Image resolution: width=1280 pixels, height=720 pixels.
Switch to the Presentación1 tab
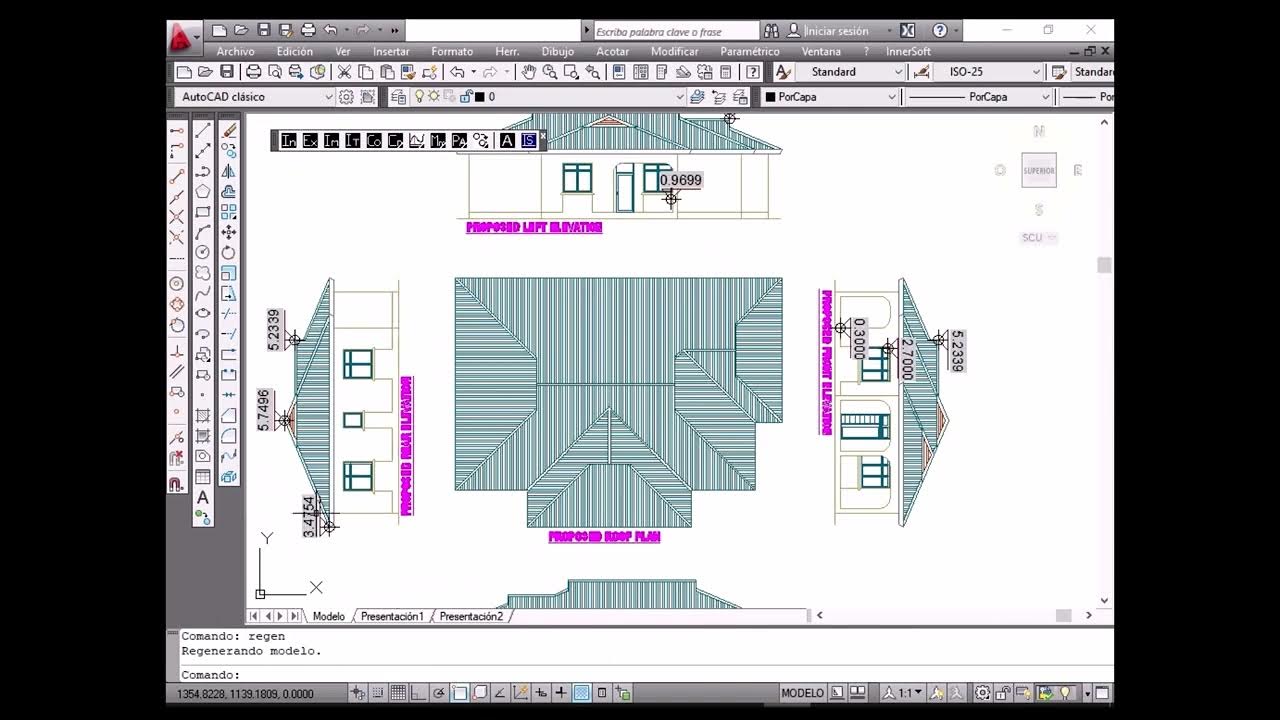coord(392,616)
